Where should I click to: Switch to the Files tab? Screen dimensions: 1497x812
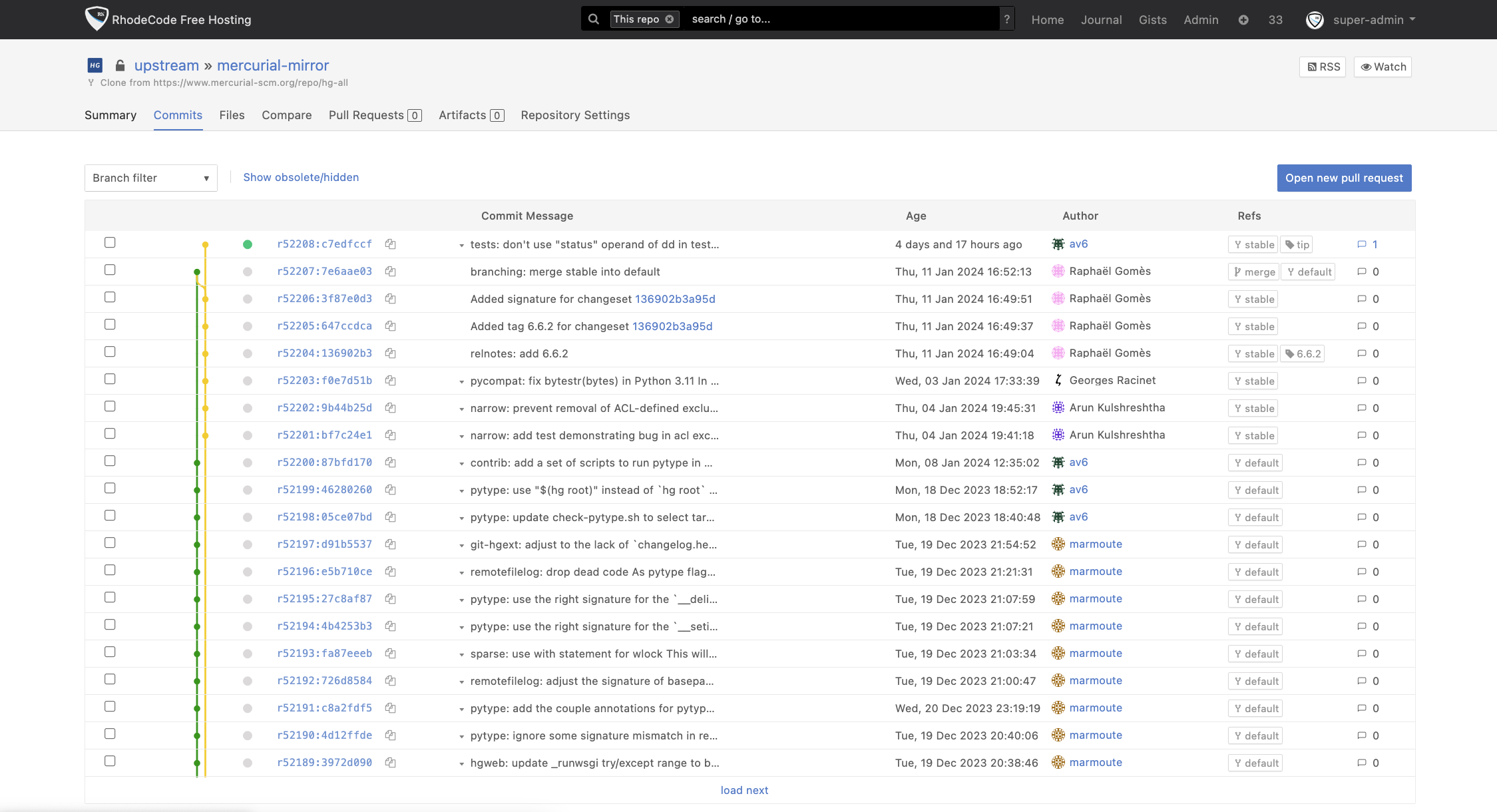point(232,115)
